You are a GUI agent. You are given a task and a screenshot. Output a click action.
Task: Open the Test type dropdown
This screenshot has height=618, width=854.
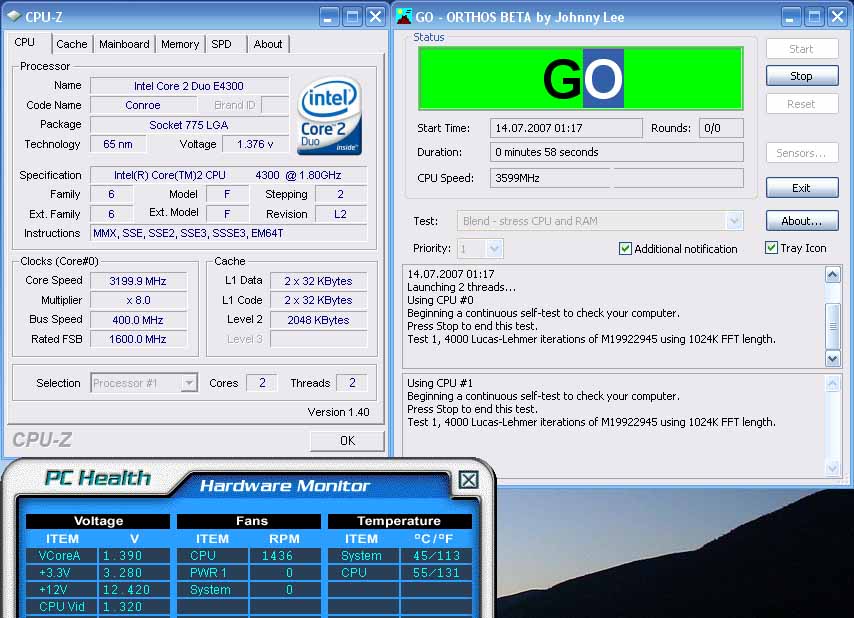click(734, 221)
